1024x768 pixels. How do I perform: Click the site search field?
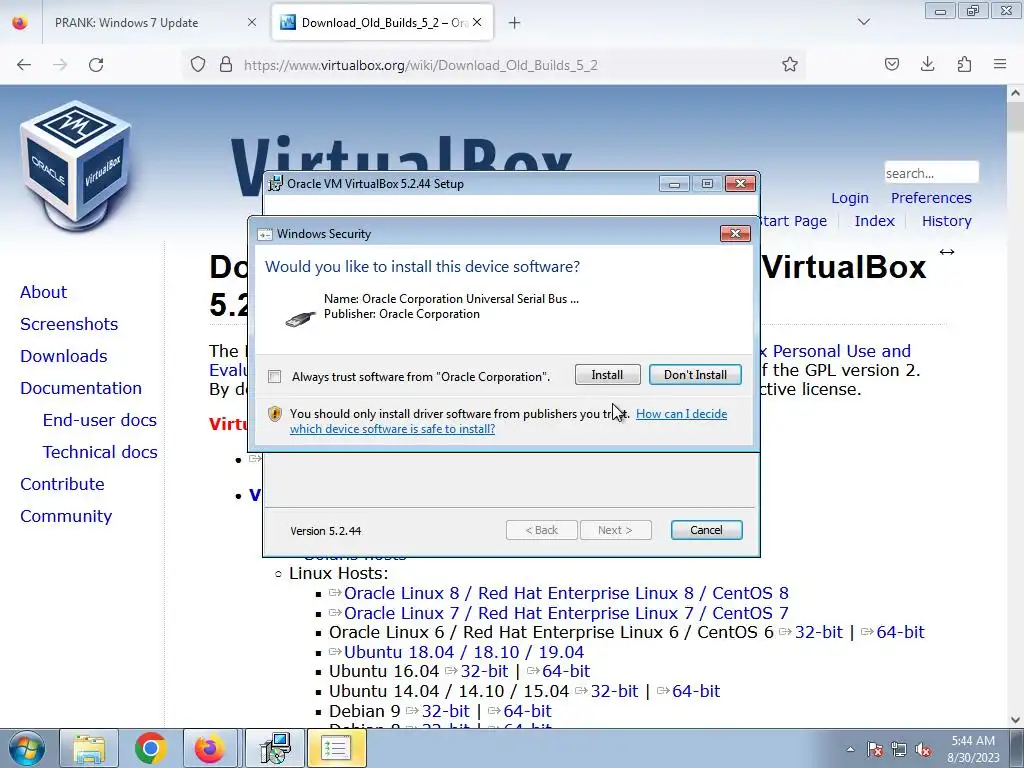(931, 173)
